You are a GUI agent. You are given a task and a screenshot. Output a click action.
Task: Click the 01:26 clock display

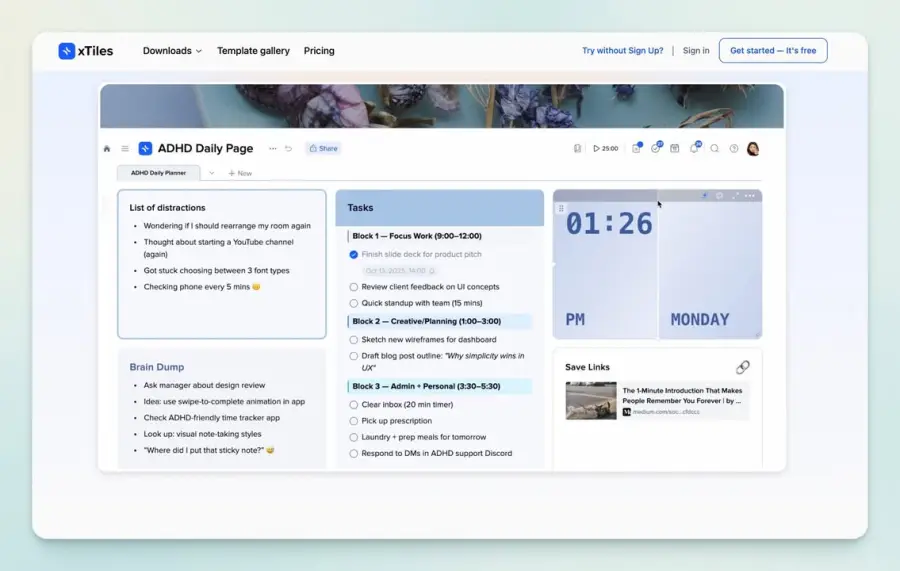(609, 224)
